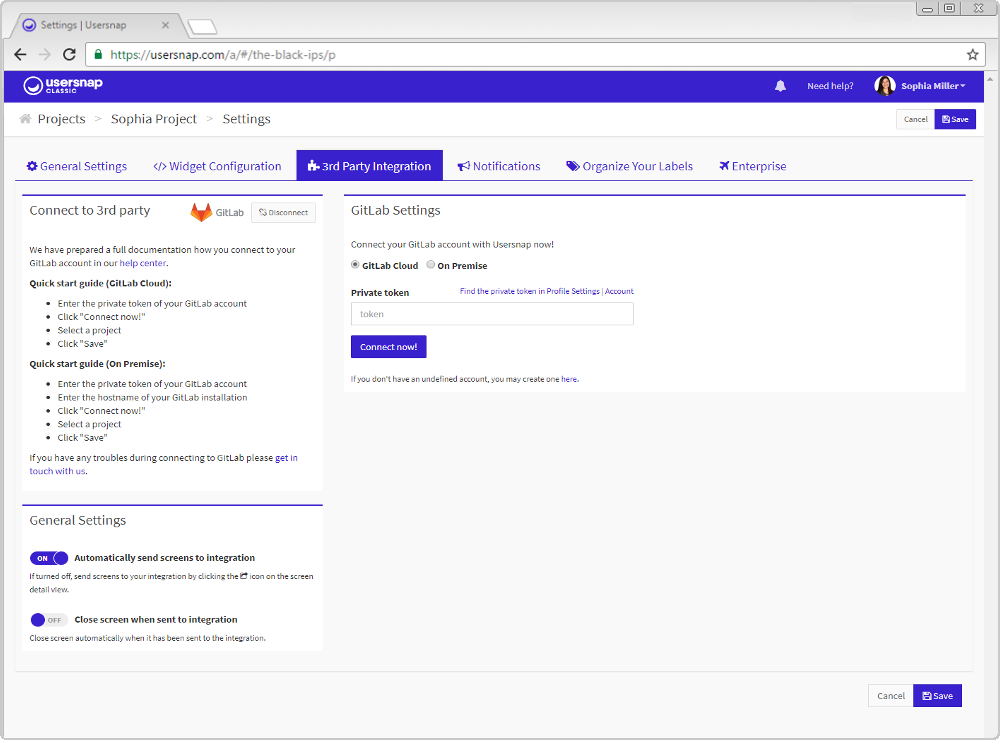The height and width of the screenshot is (740, 1000).
Task: Open the help center link
Action: (143, 263)
